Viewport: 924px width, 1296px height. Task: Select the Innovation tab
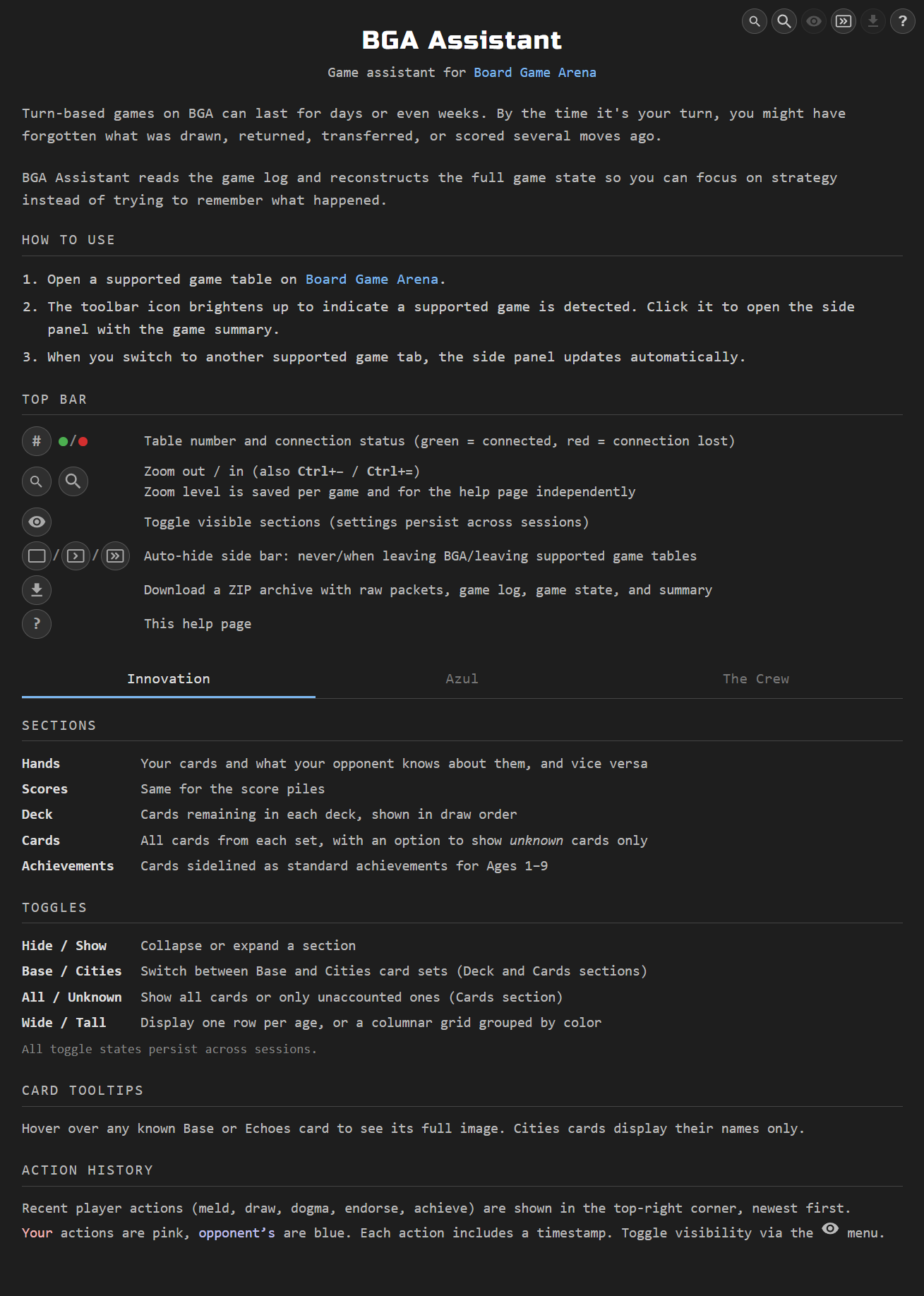point(168,679)
